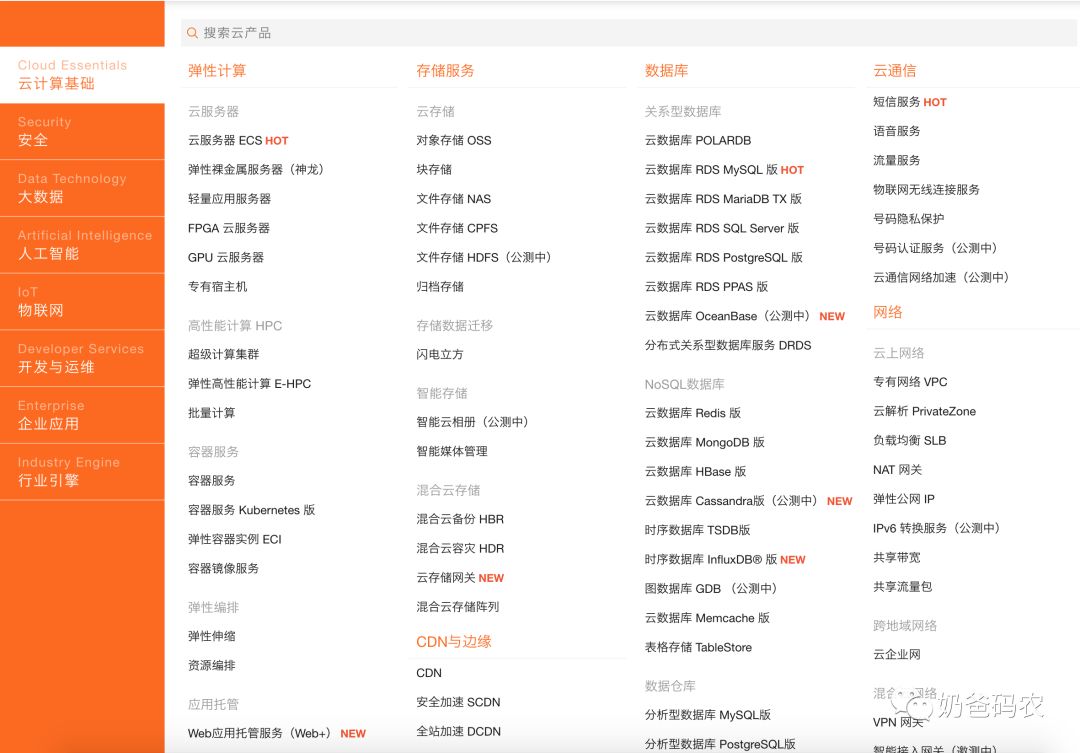Open 号码隐私保护 link
Viewport: 1080px width, 753px height.
(908, 218)
